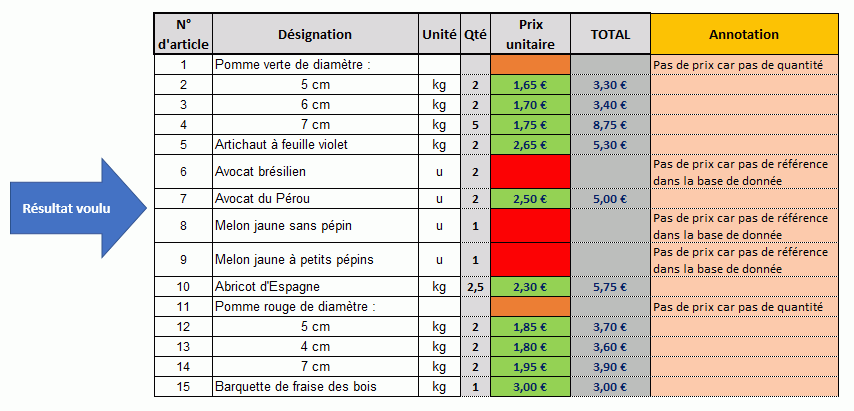The height and width of the screenshot is (411, 854).
Task: Select the 5,75 € total cell
Action: (x=610, y=286)
